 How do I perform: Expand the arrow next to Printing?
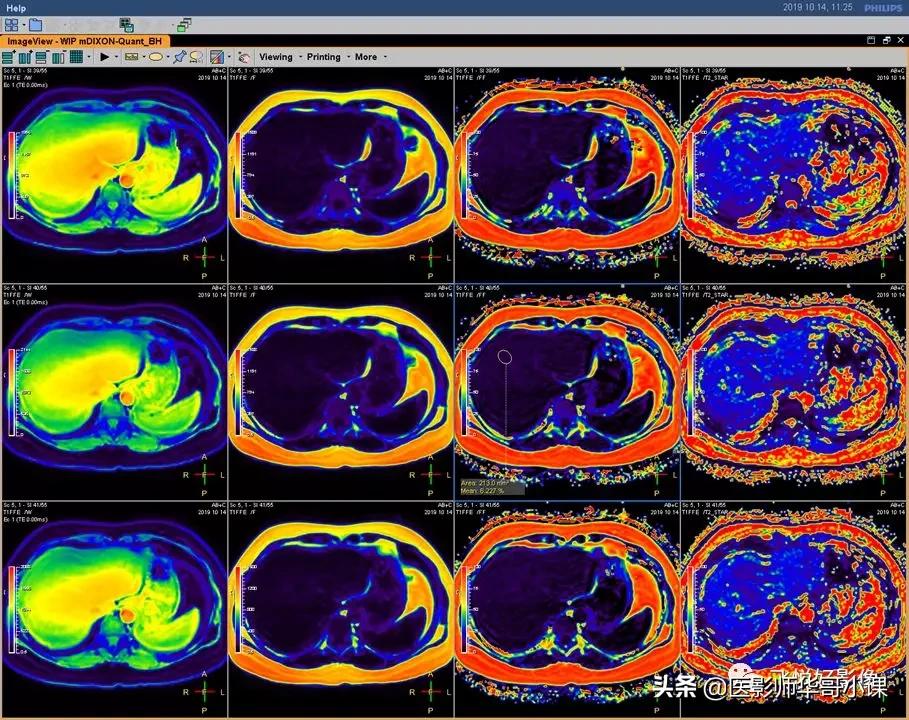348,57
